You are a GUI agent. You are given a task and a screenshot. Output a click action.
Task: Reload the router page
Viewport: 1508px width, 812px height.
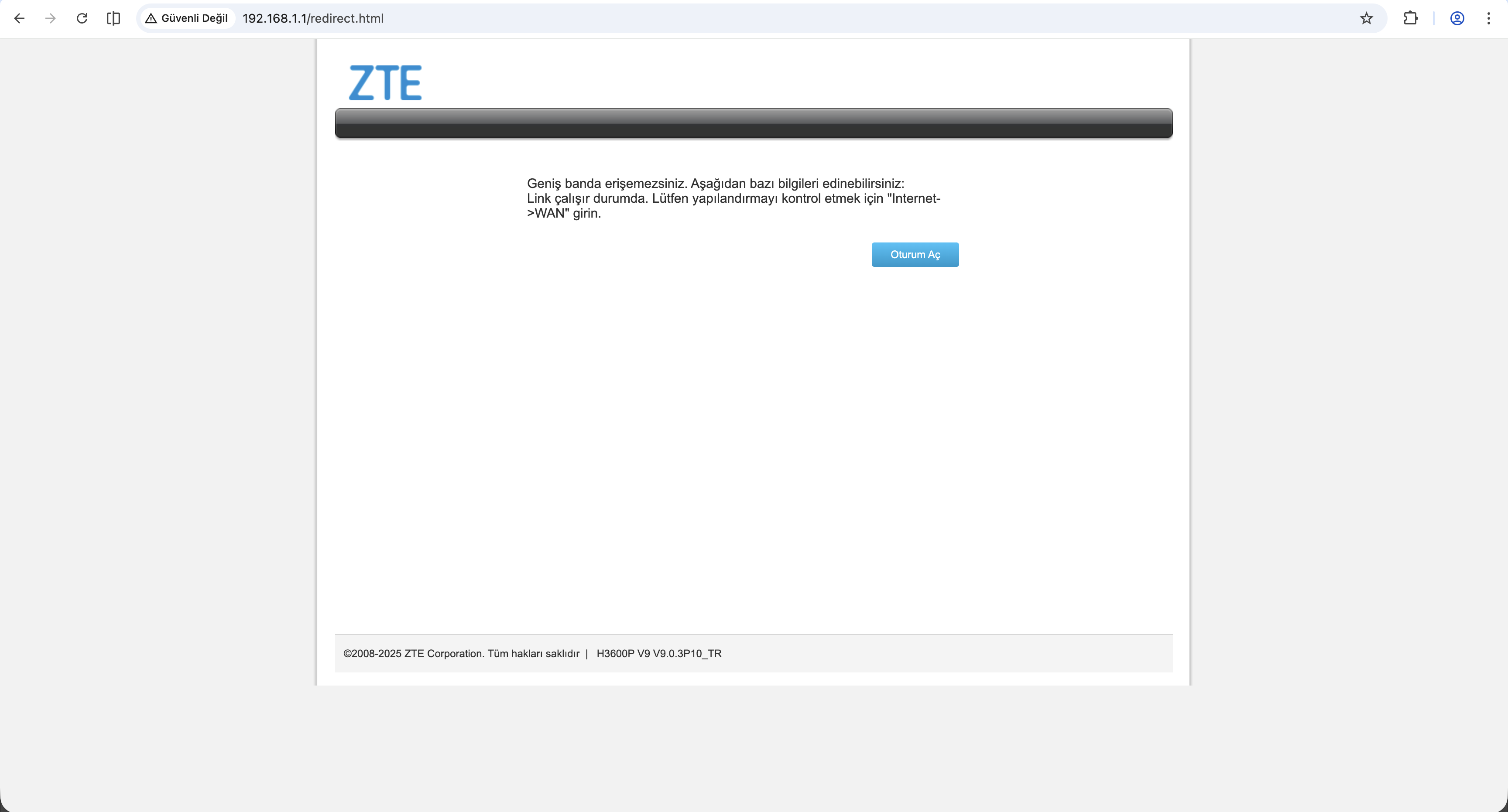82,18
